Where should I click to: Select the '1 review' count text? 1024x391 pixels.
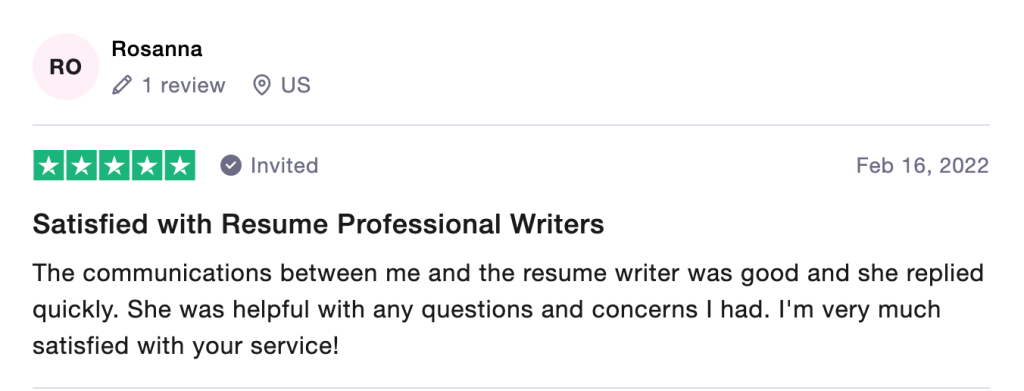pyautogui.click(x=184, y=86)
